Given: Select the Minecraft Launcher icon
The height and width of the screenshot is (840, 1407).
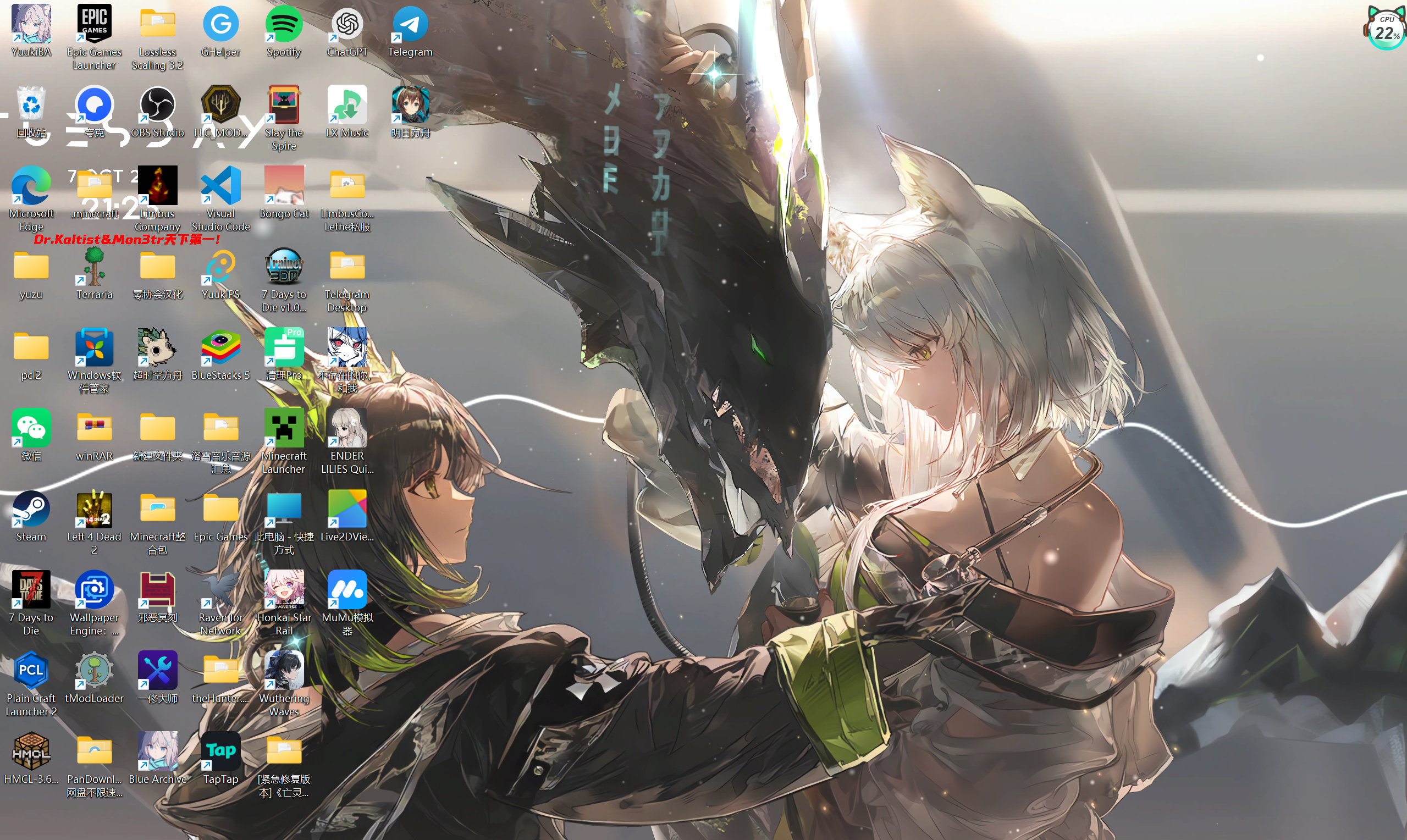Looking at the screenshot, I should point(284,428).
